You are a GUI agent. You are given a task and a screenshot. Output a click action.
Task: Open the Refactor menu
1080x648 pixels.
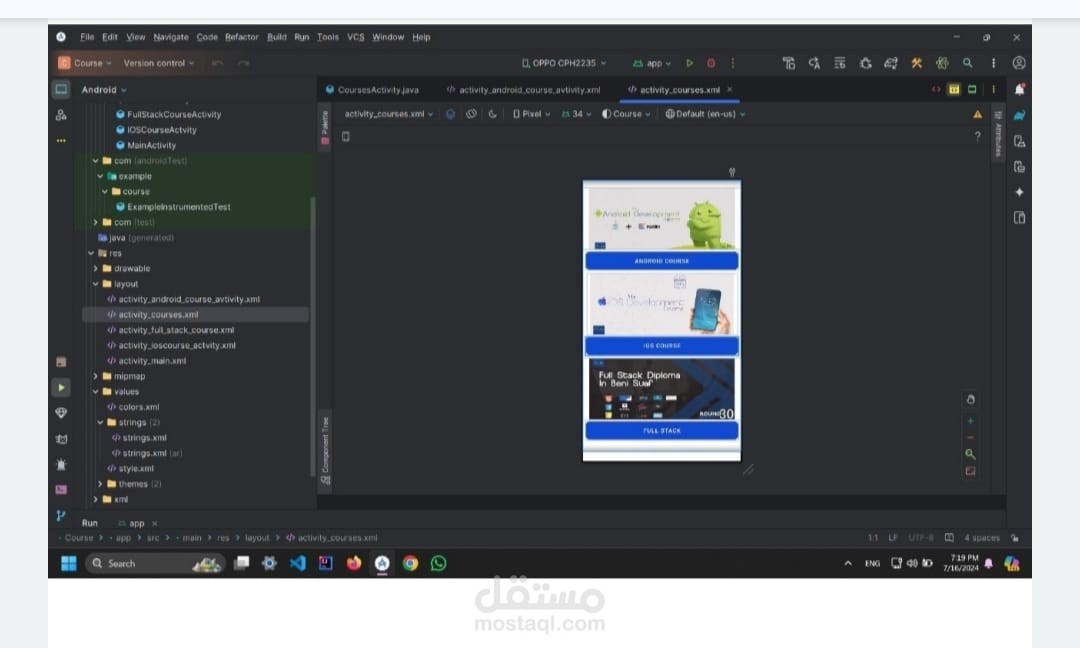click(x=242, y=37)
